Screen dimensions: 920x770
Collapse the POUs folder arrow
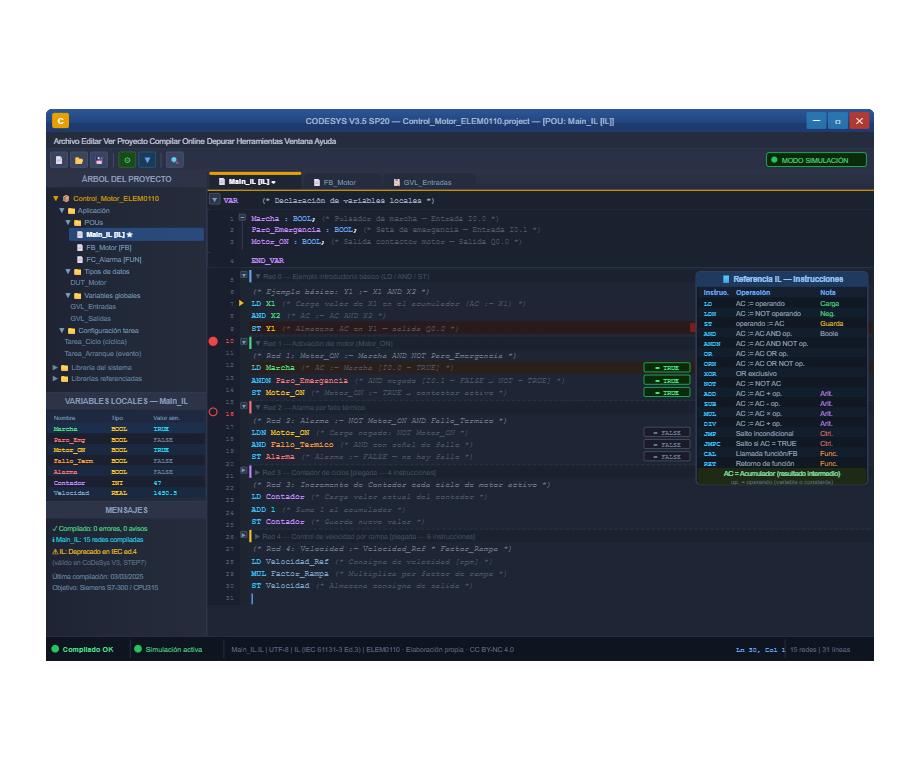pyautogui.click(x=67, y=222)
